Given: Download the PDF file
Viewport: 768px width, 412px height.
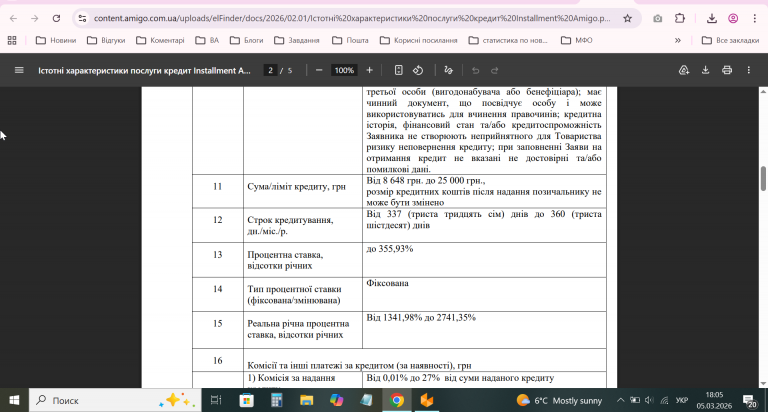Looking at the screenshot, I should pos(705,70).
